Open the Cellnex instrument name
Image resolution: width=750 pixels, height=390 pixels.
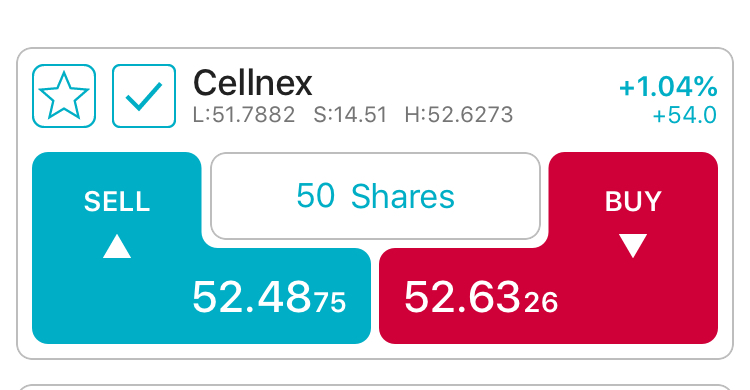click(x=253, y=83)
